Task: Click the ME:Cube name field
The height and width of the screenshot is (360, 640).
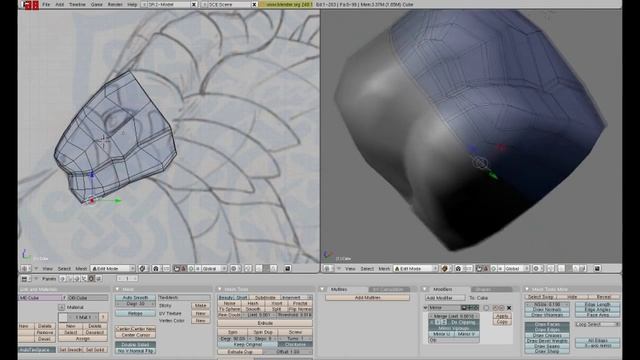Action: pos(40,298)
